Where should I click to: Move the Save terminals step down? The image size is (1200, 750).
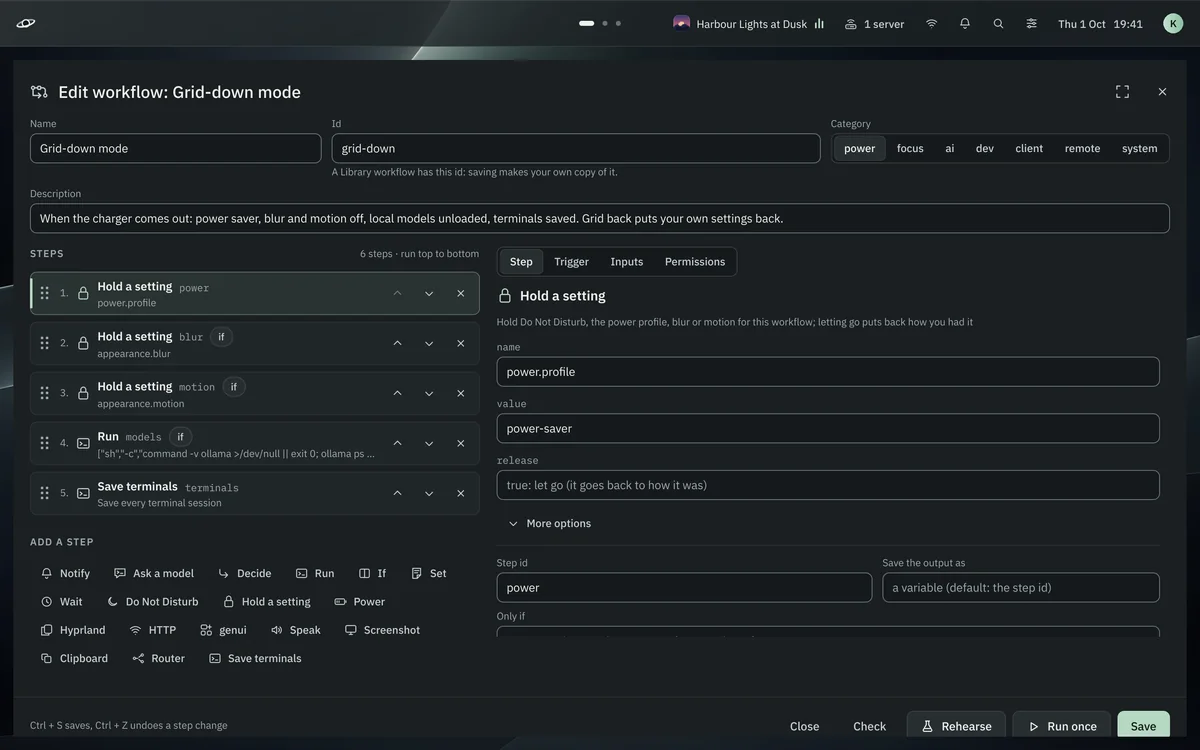tap(429, 493)
